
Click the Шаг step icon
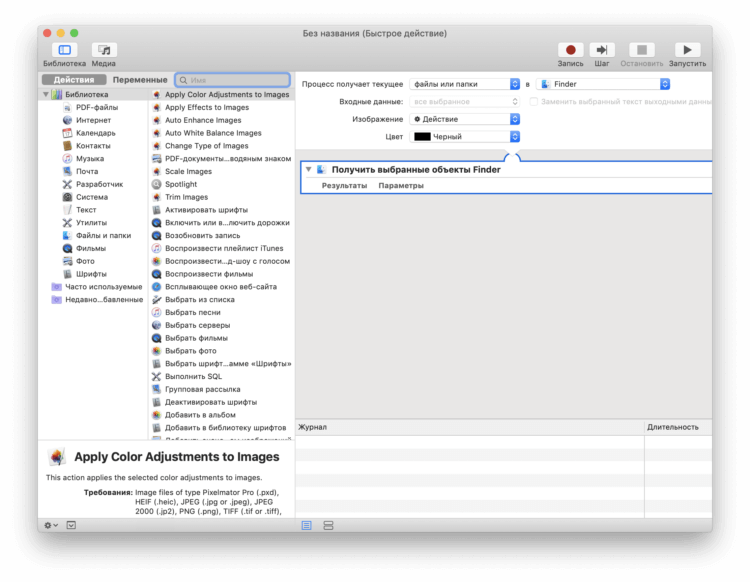pos(602,50)
